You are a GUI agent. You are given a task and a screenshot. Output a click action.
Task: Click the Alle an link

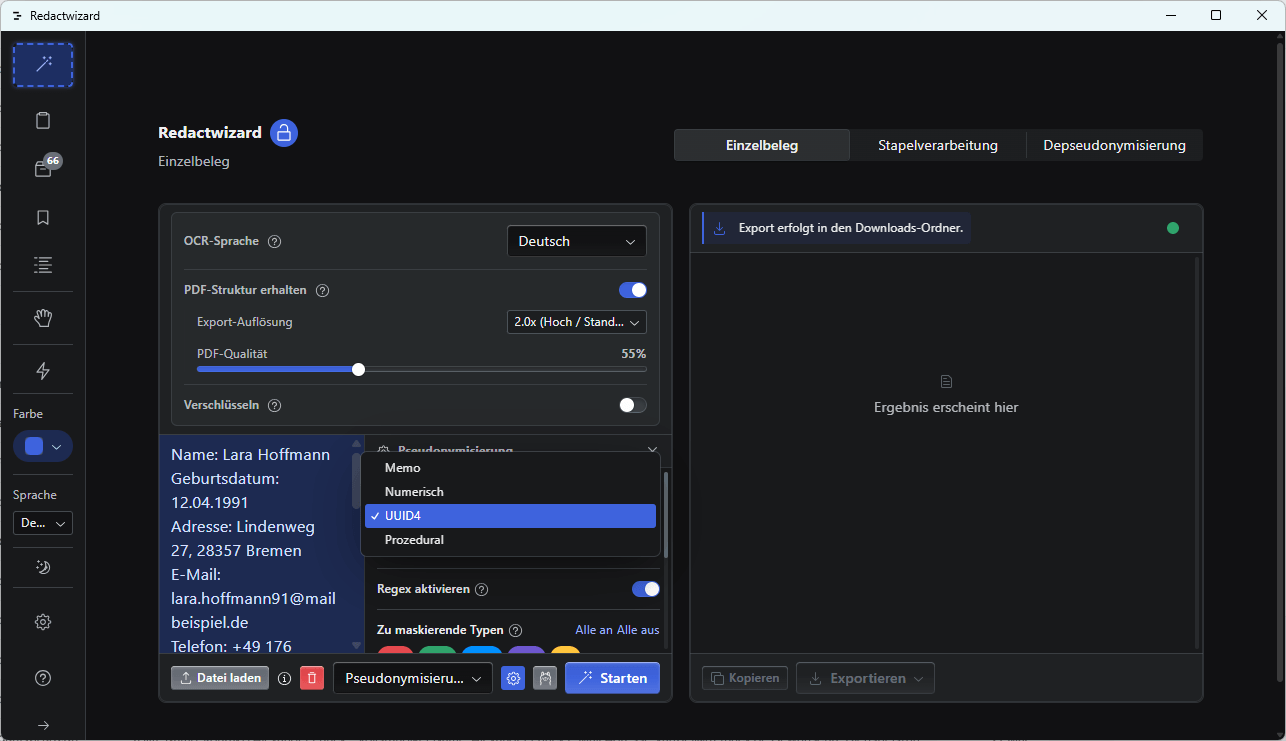click(593, 630)
